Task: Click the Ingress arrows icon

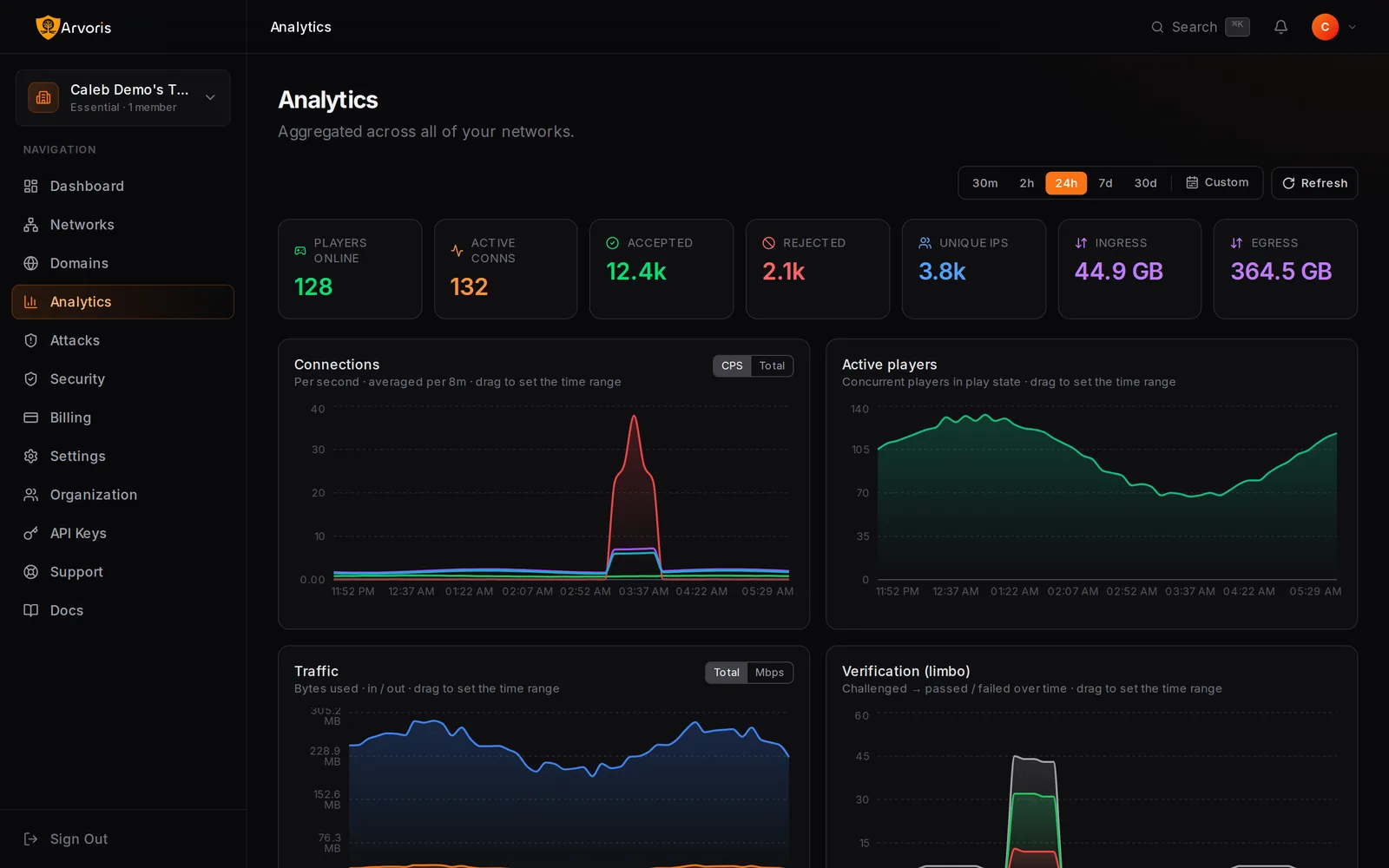Action: [1081, 243]
